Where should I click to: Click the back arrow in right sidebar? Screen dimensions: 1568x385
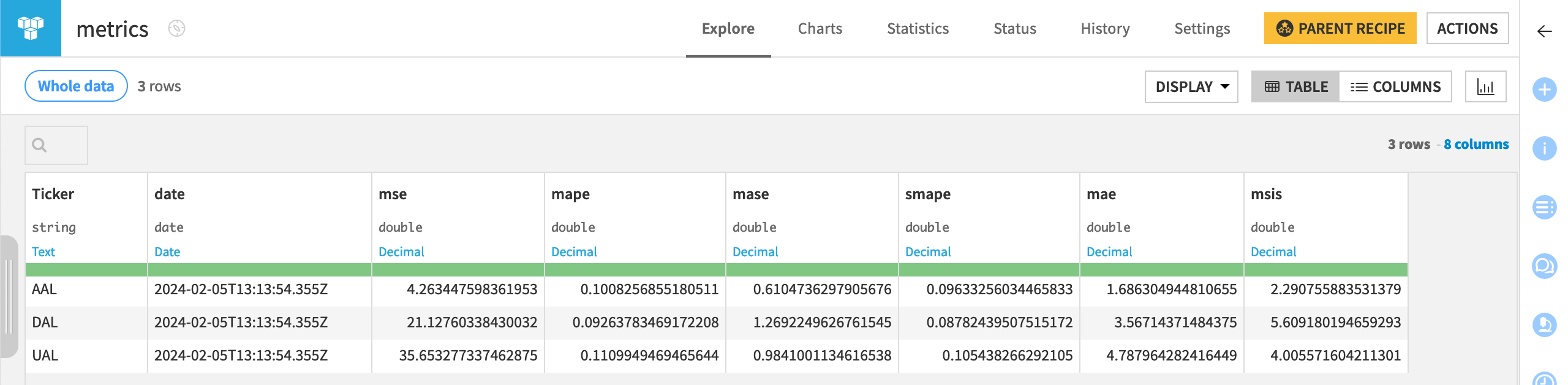[1544, 31]
